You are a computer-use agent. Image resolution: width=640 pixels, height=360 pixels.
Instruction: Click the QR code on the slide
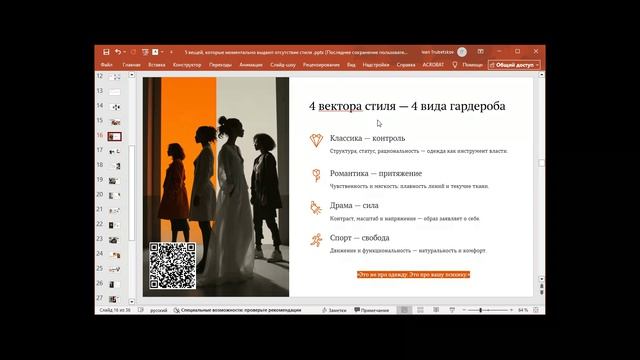coord(172,265)
